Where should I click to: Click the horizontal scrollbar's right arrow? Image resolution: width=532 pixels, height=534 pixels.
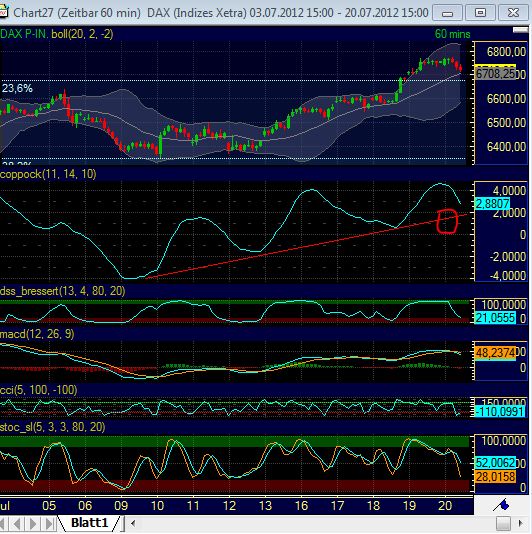(520, 523)
